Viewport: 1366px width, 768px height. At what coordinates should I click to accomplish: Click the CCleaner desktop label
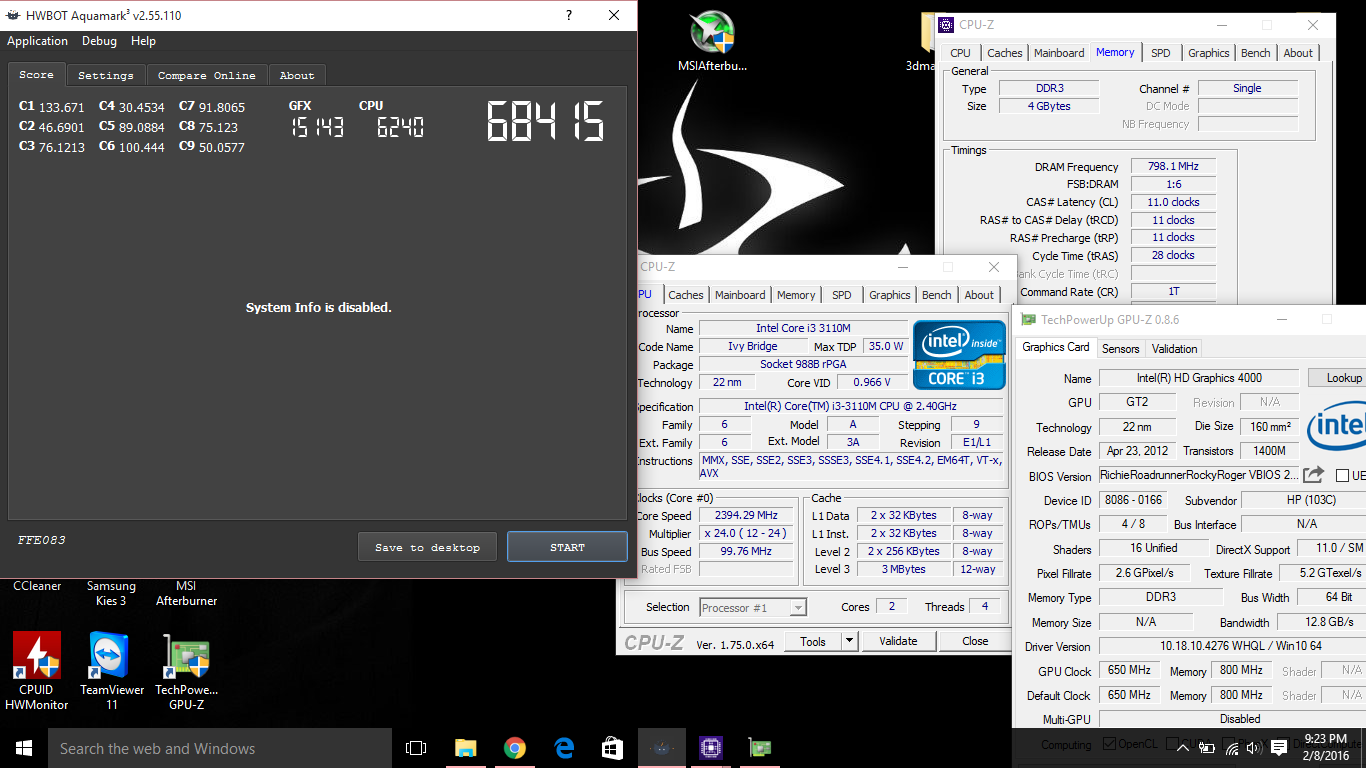pyautogui.click(x=37, y=586)
